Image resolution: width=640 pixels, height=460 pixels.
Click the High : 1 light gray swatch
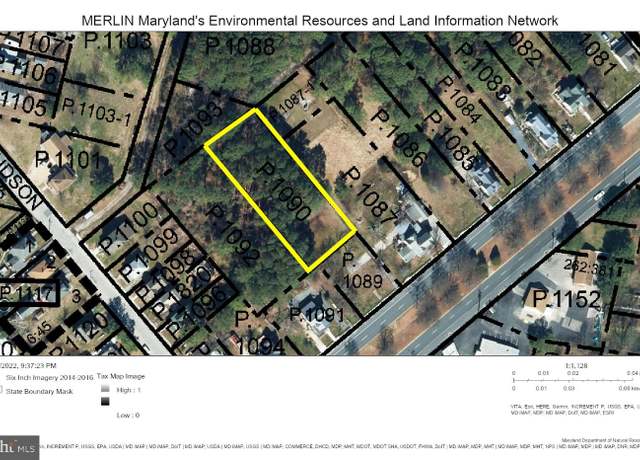click(105, 389)
